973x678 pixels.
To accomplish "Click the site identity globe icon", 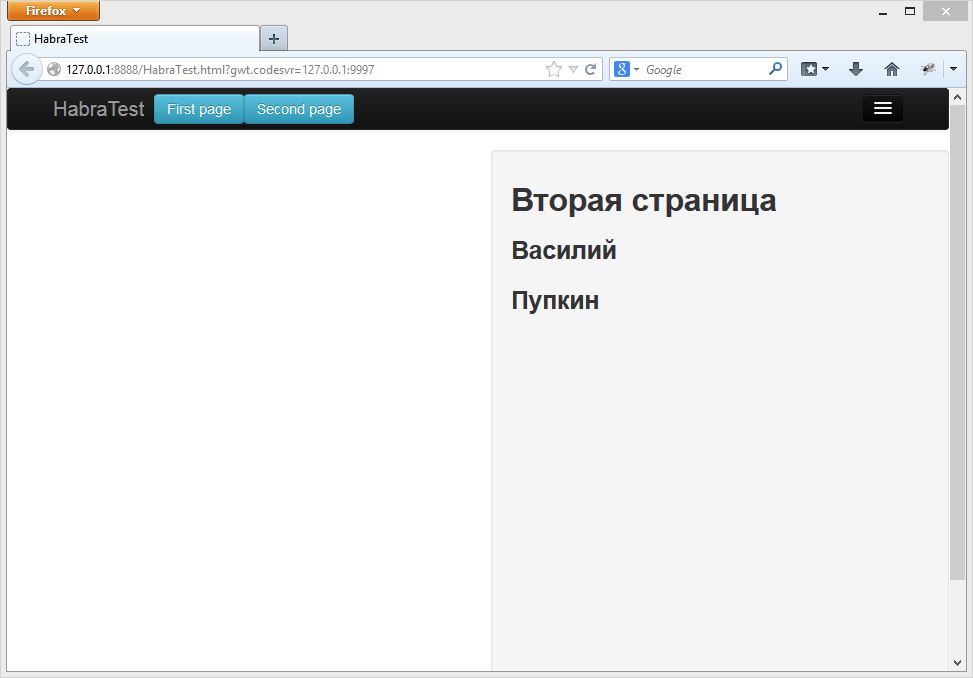I will coord(53,70).
